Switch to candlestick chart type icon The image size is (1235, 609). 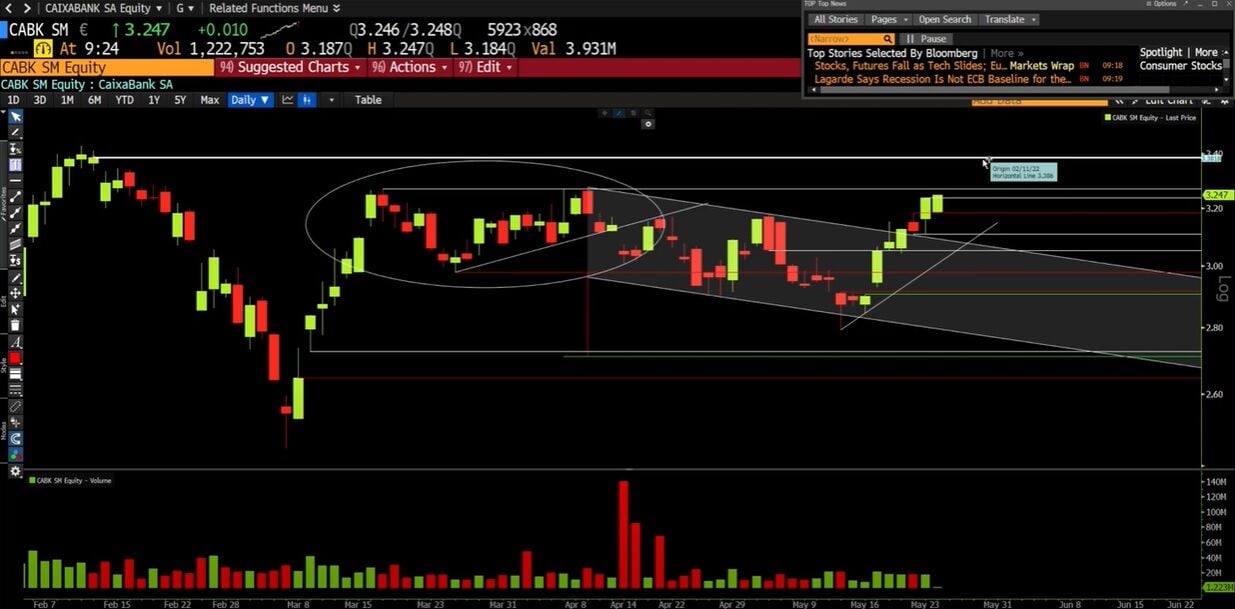point(306,100)
